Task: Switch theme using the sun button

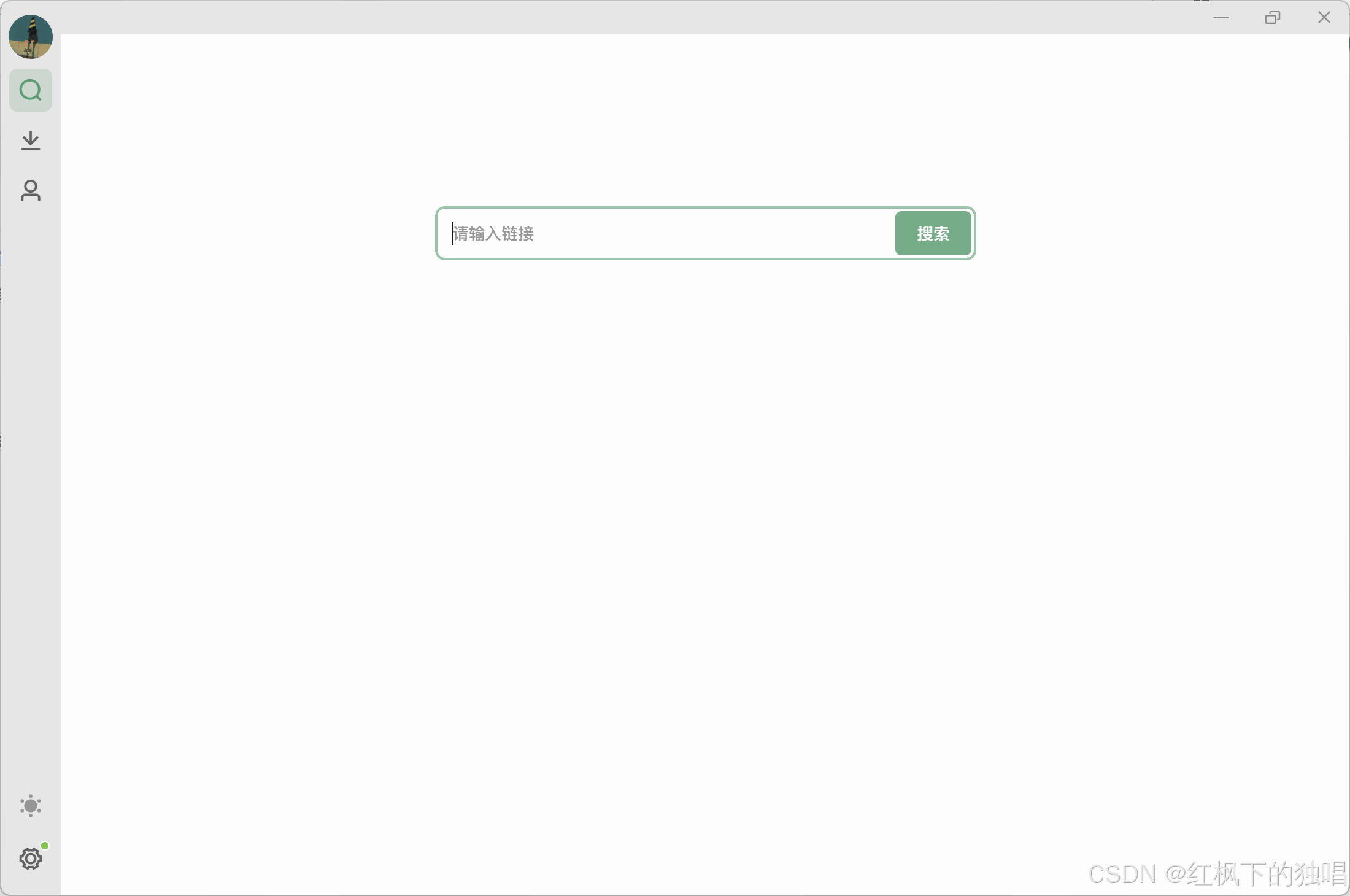Action: pos(31,806)
